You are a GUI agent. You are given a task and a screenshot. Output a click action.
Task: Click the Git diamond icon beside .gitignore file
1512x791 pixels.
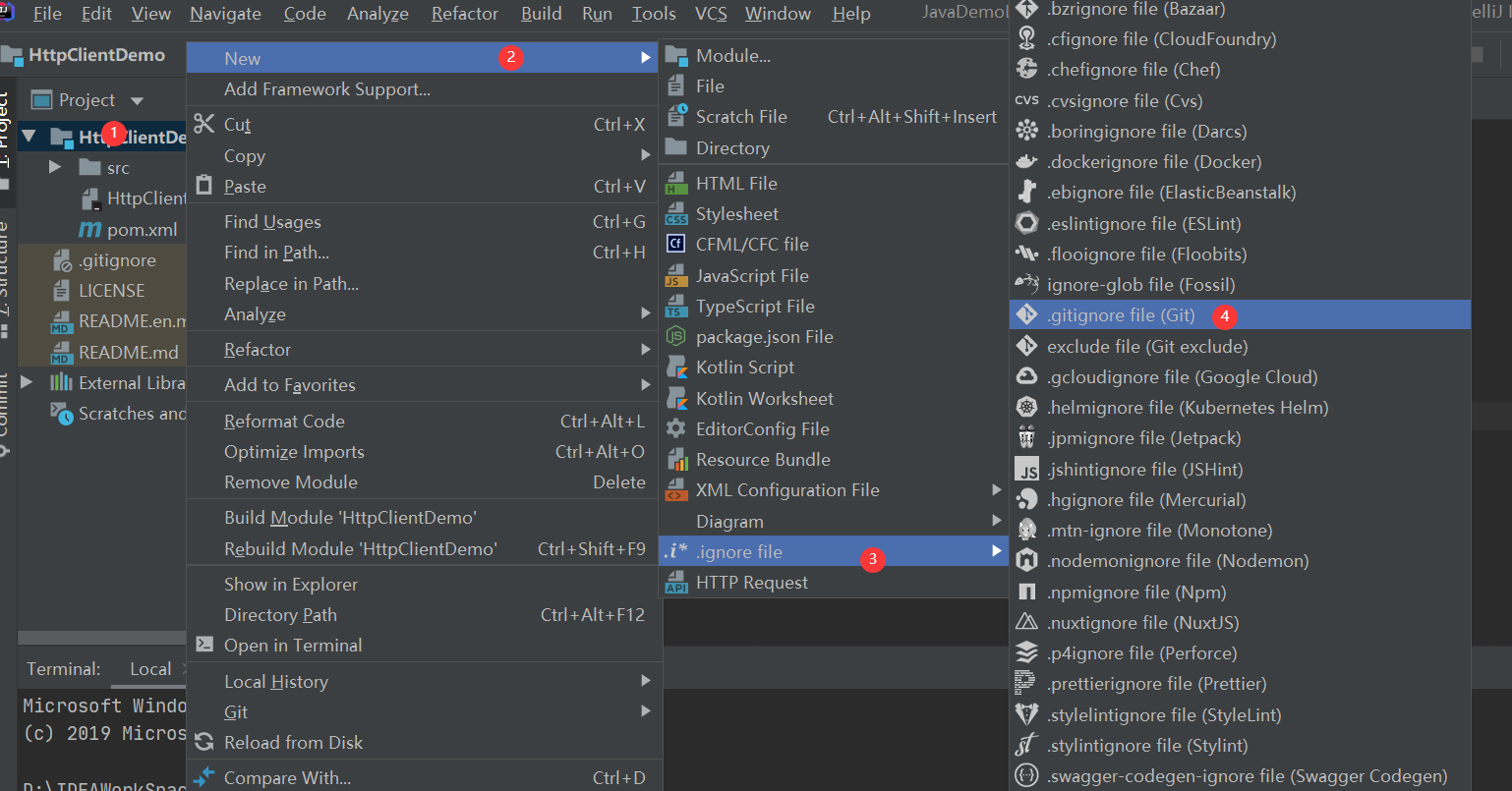1026,315
